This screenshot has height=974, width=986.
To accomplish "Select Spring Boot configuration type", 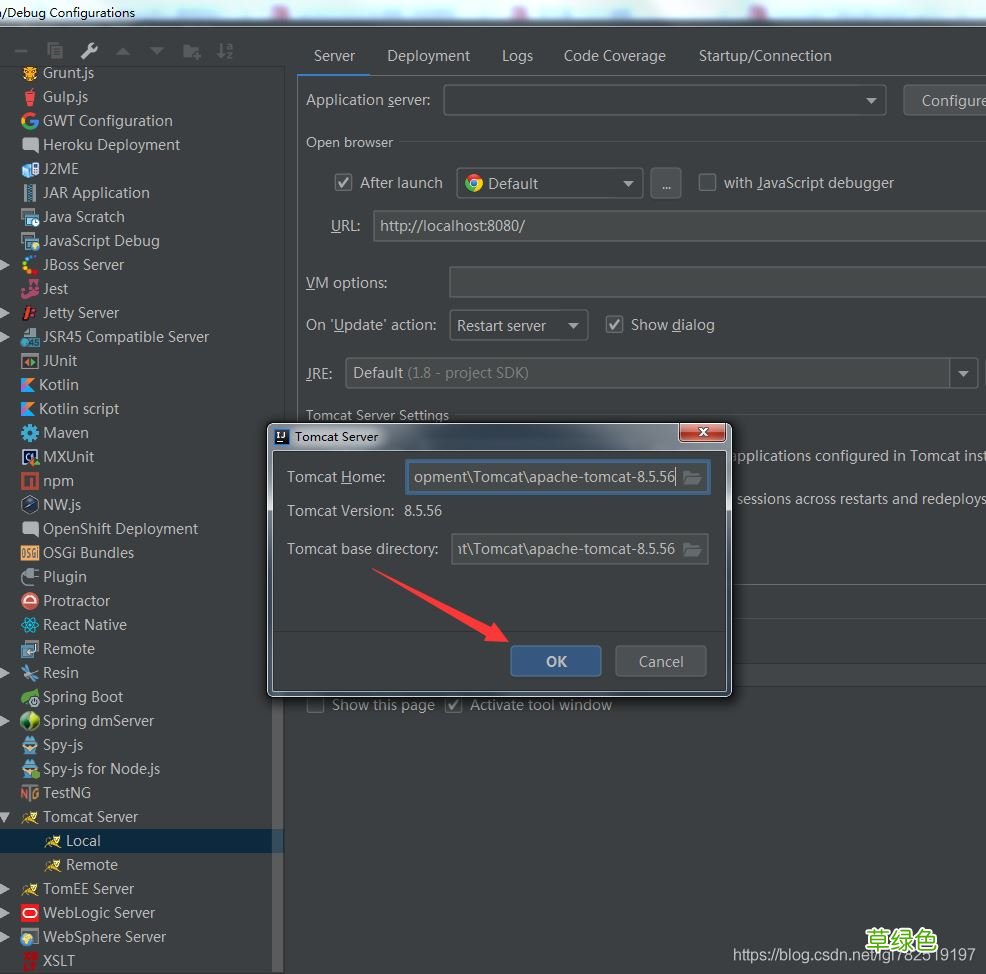I will [82, 697].
